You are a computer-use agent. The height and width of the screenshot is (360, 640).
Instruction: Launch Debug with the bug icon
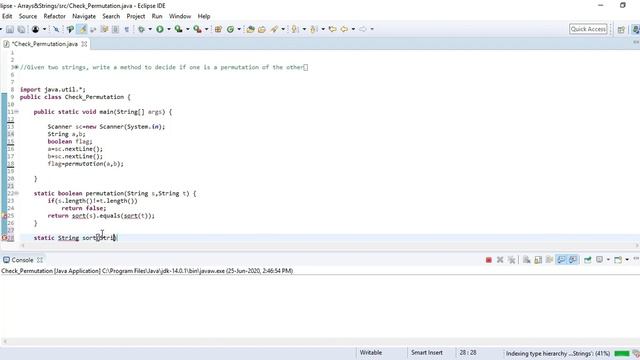141,29
